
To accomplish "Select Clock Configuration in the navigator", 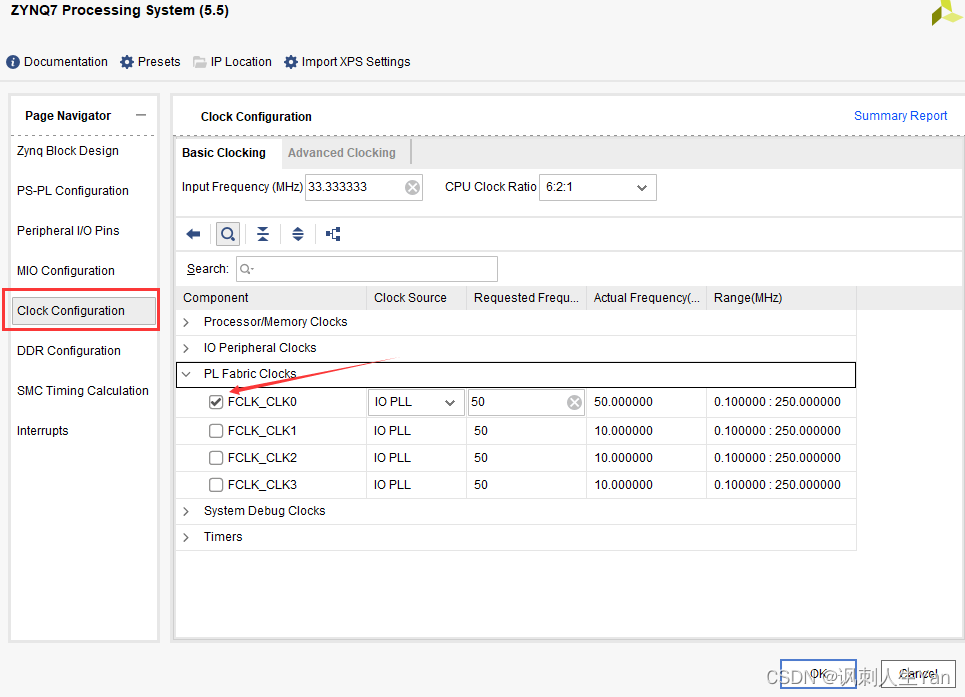I will pos(84,311).
